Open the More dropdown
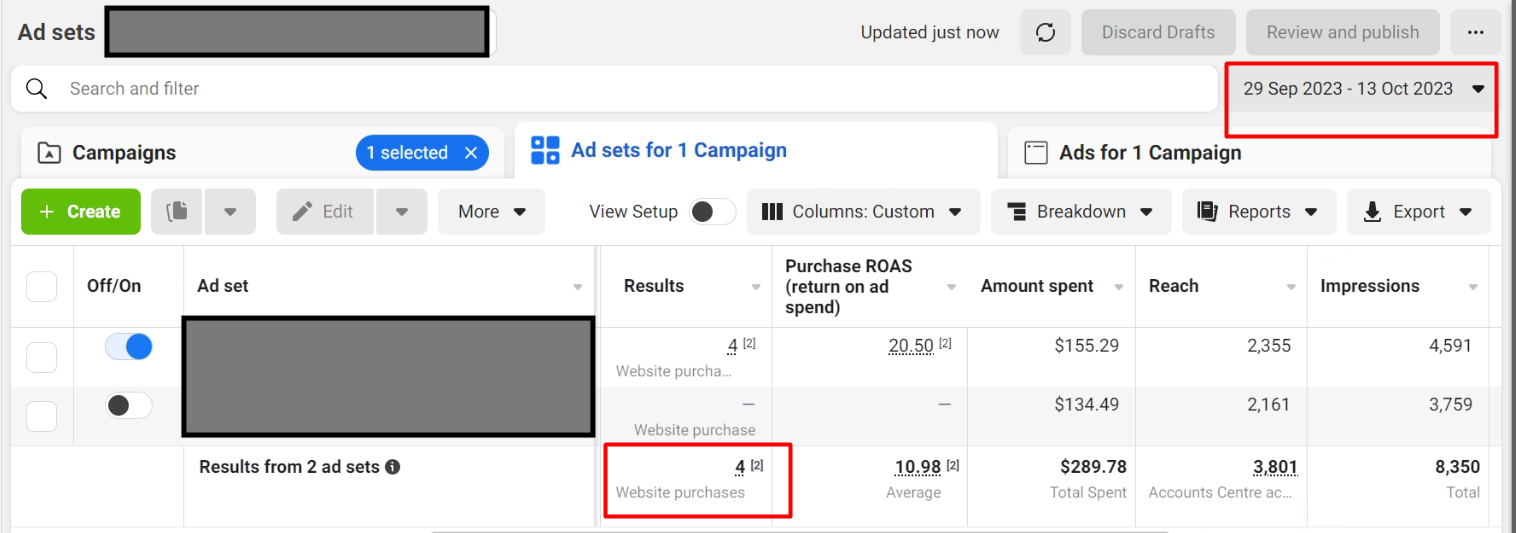The image size is (1516, 533). 491,212
